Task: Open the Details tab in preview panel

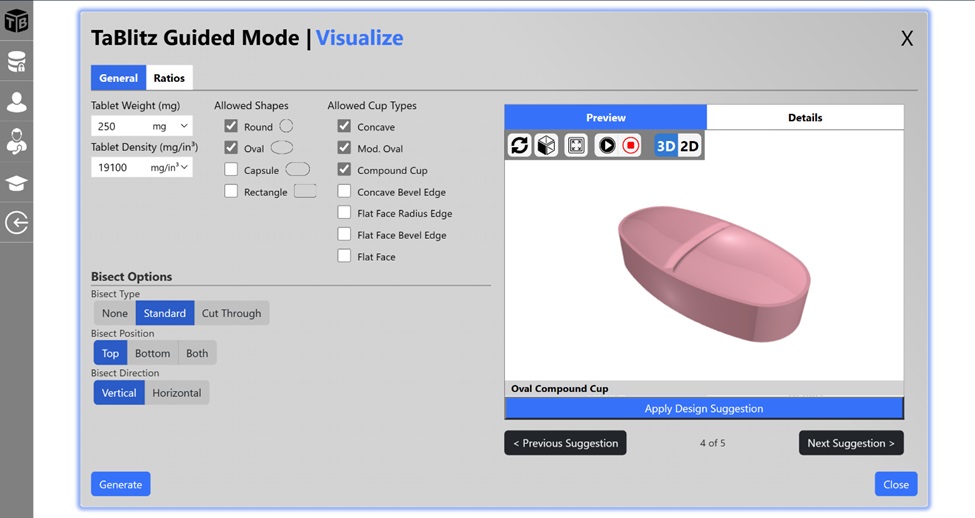Action: tap(804, 118)
